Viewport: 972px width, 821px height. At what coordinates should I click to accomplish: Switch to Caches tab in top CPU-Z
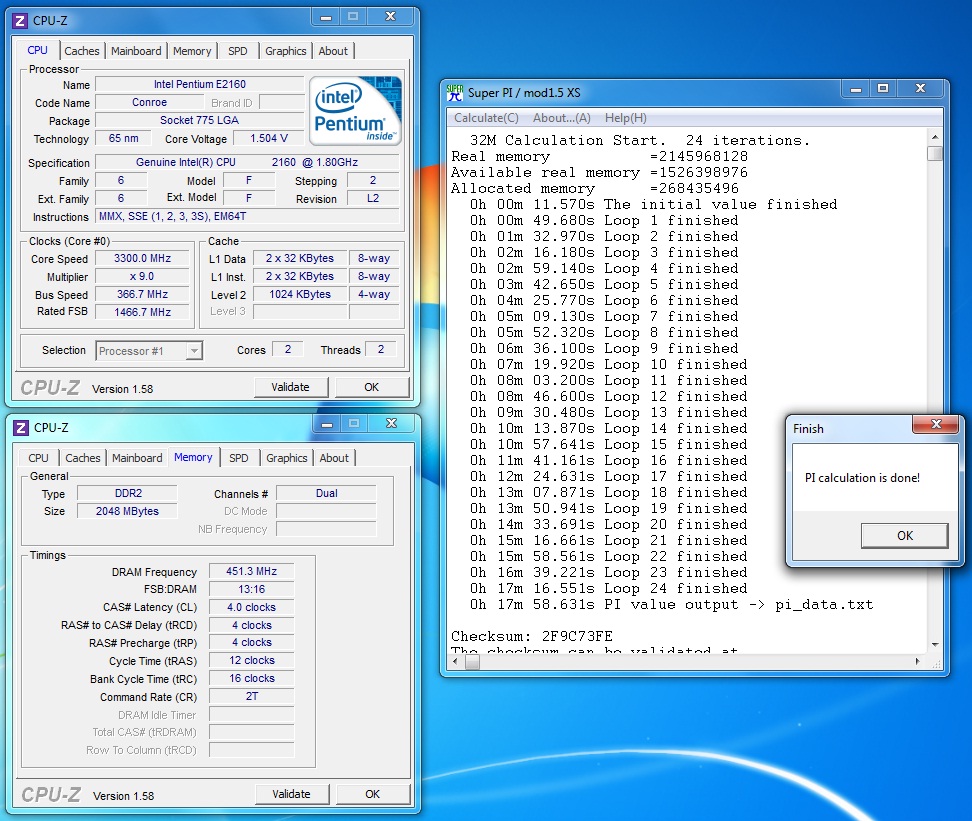pos(82,51)
